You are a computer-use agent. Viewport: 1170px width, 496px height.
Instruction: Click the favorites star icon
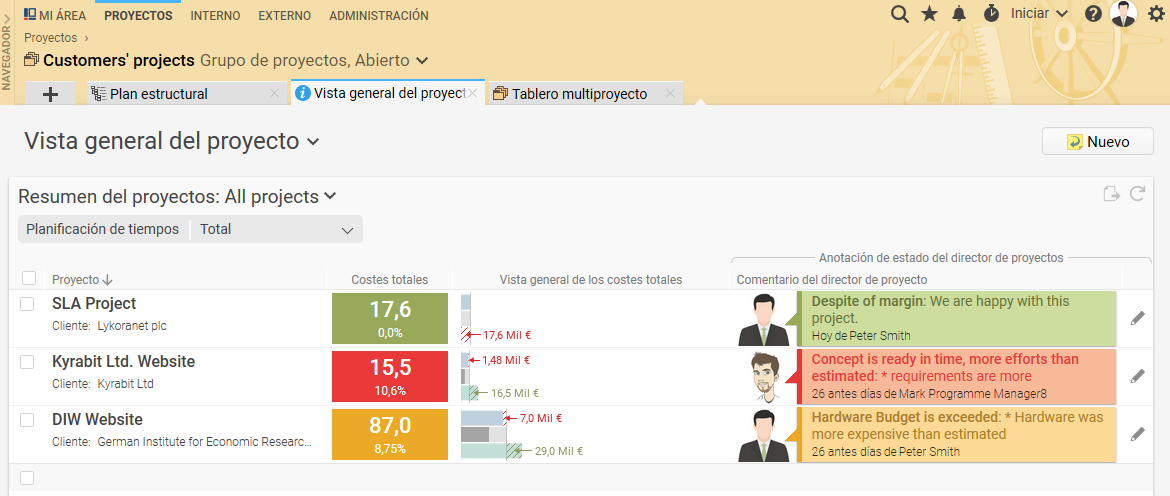929,14
